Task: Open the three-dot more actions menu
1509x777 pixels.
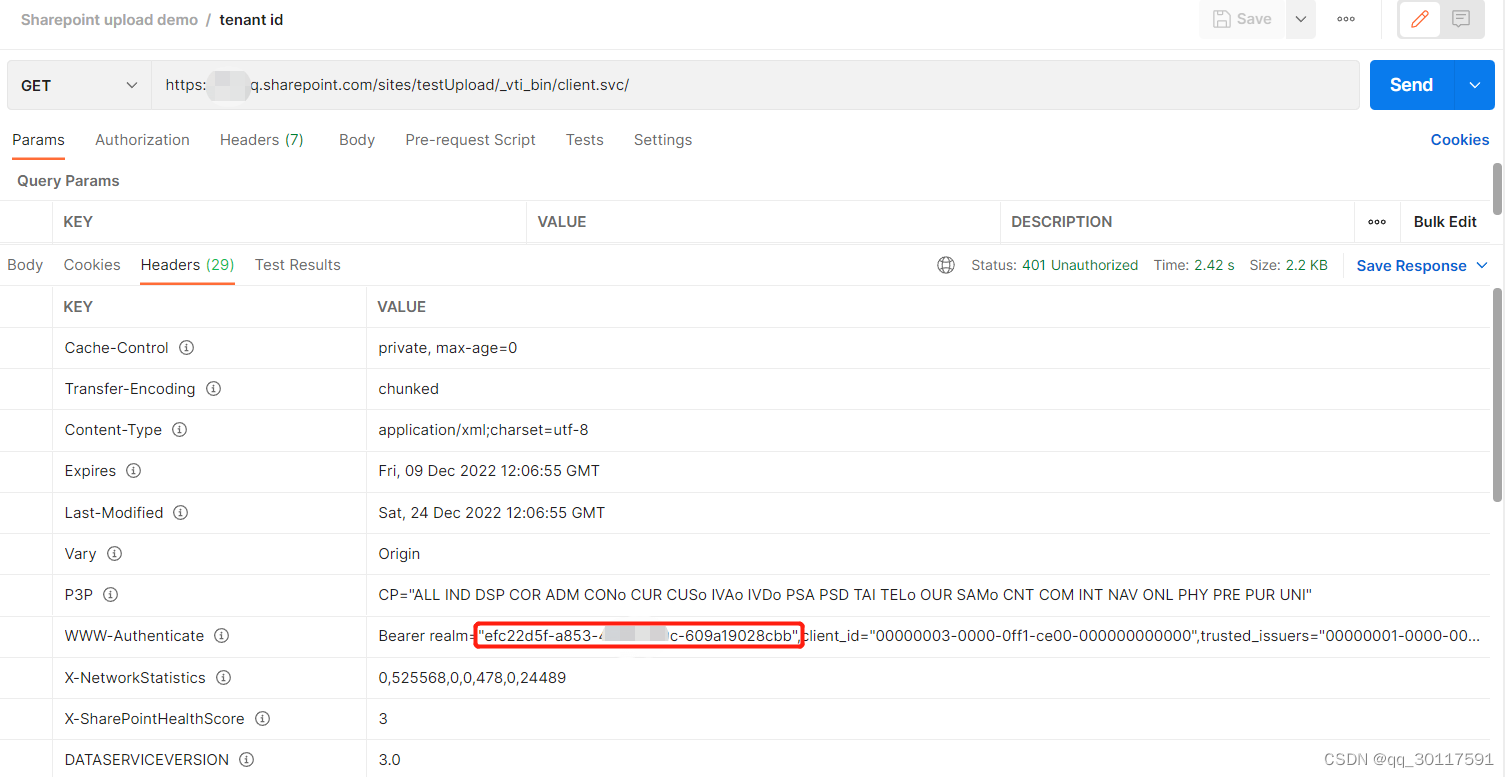Action: coord(1346,19)
